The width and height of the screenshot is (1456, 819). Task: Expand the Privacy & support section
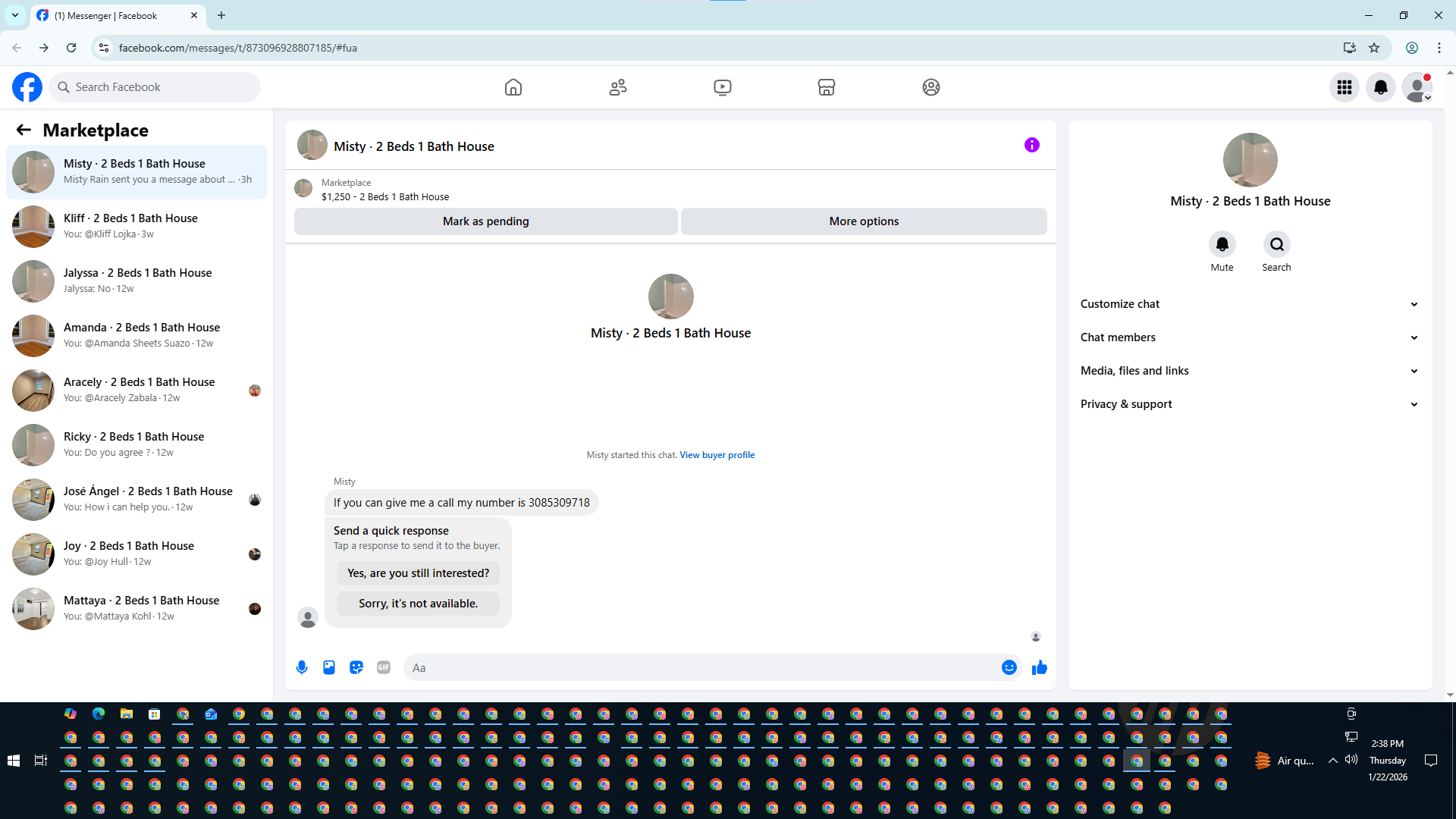click(x=1250, y=404)
